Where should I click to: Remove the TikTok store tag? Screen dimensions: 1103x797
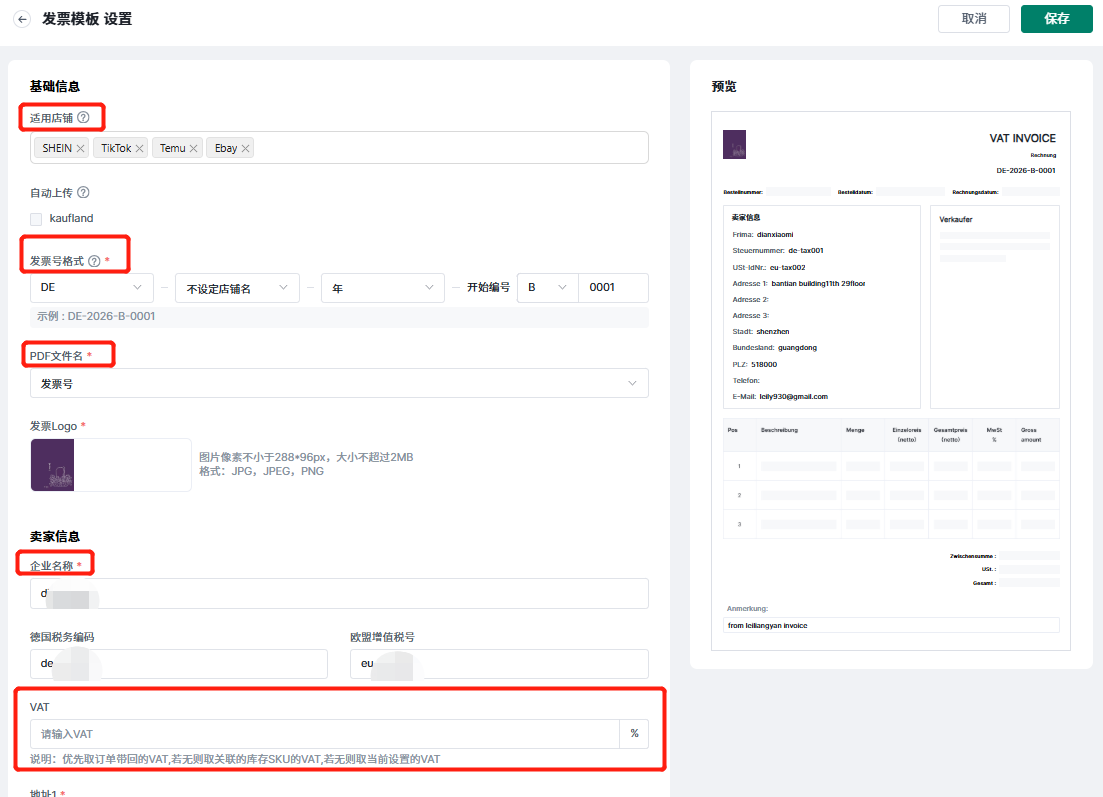coord(140,148)
